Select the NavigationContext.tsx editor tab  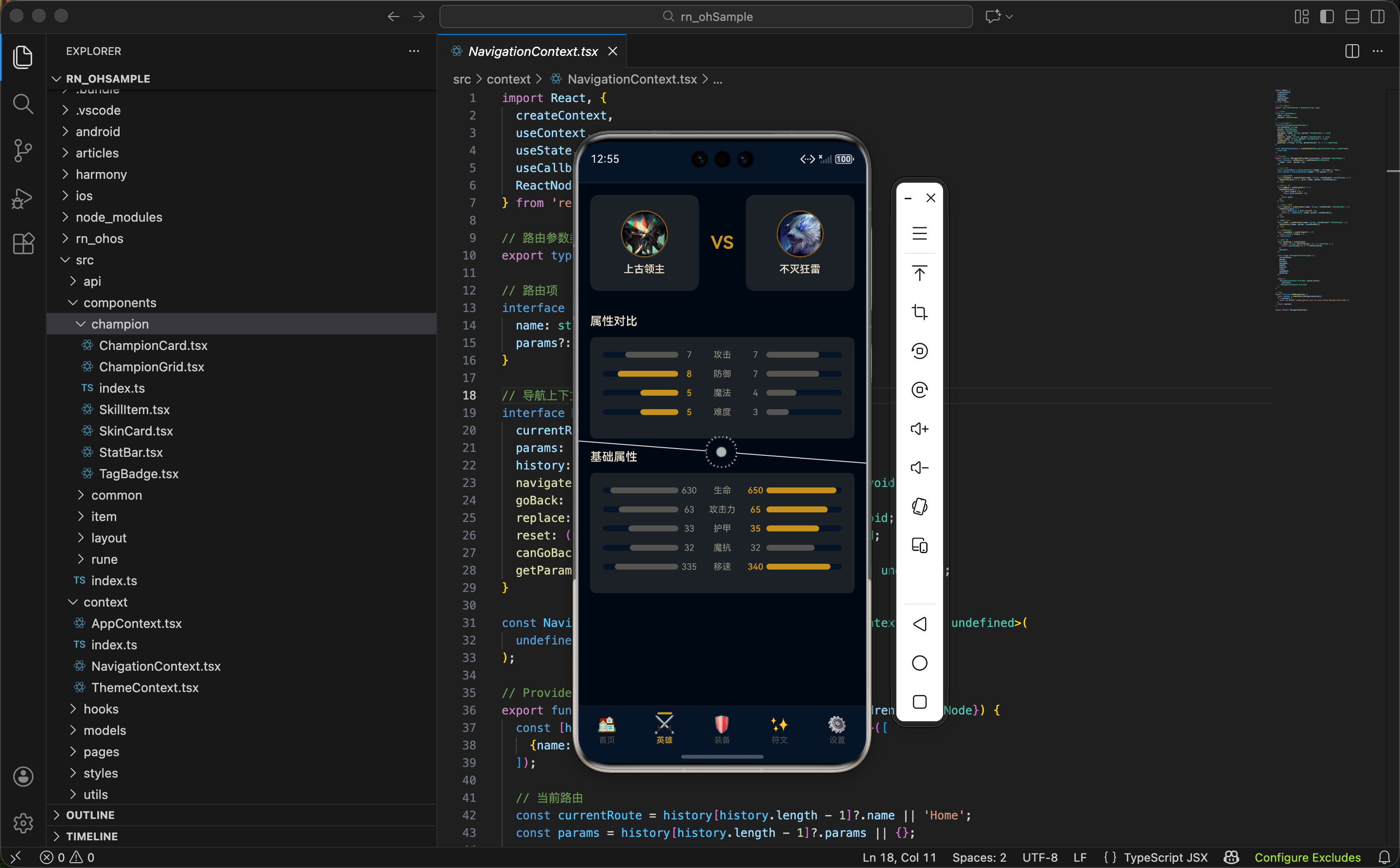coord(532,51)
